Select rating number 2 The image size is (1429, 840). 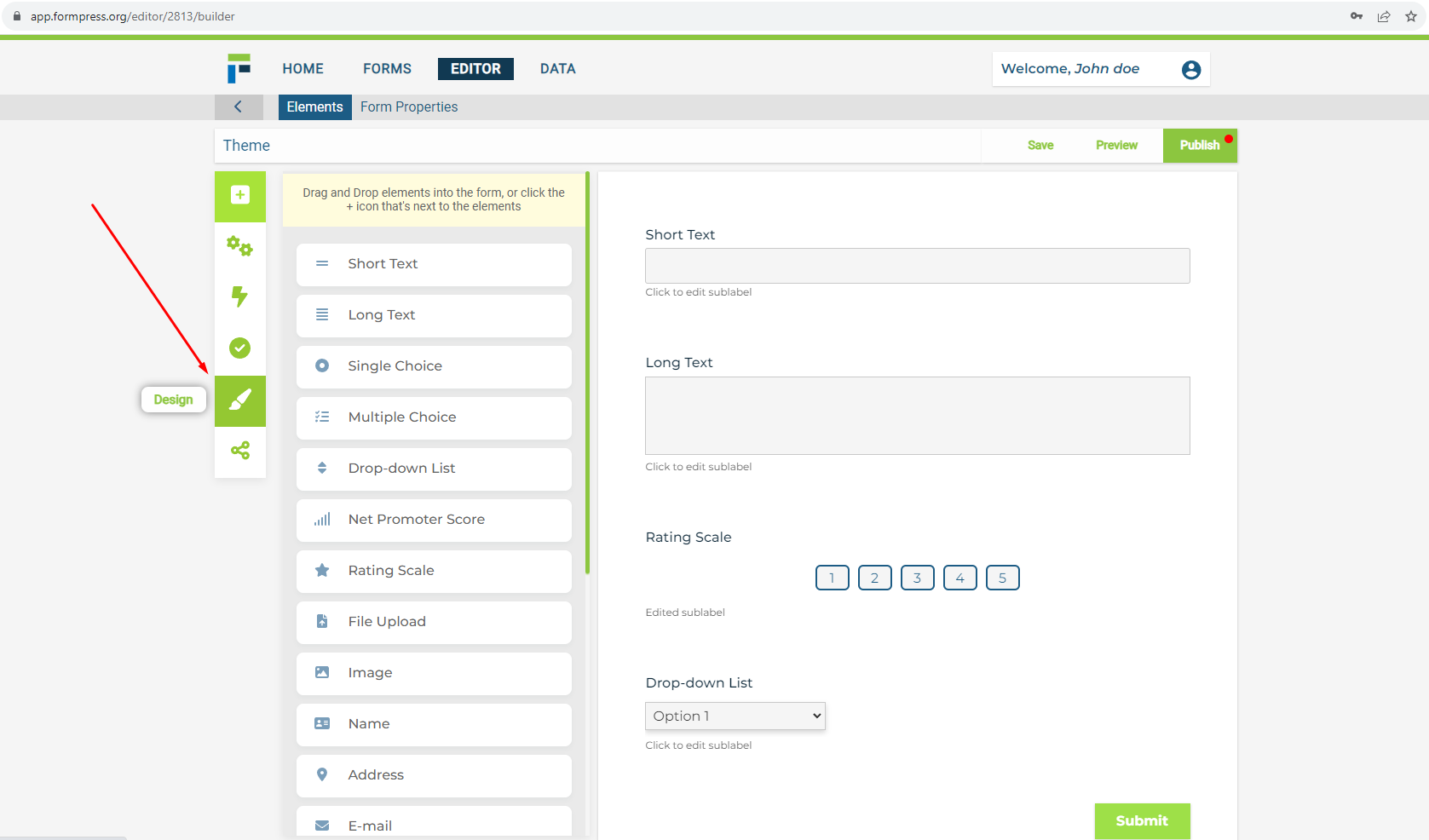[874, 578]
